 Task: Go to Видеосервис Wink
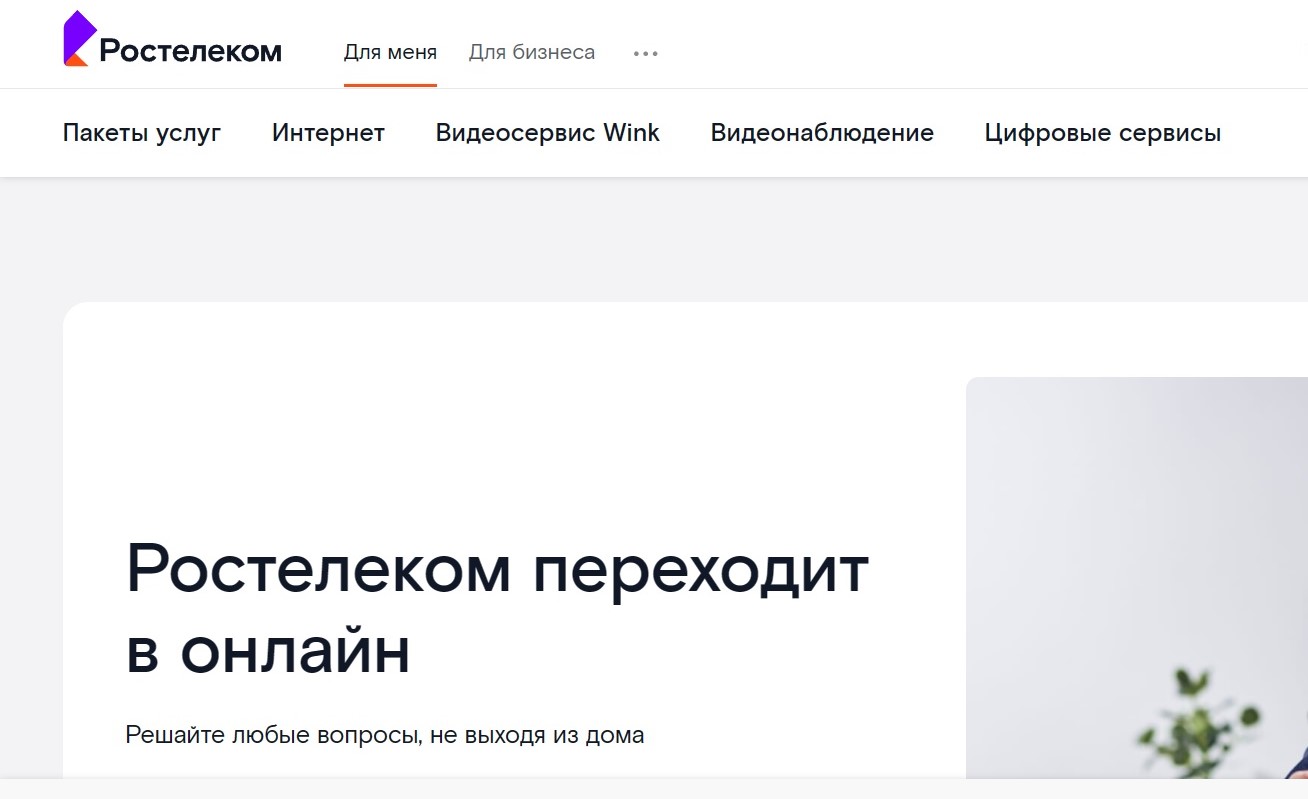click(x=548, y=133)
